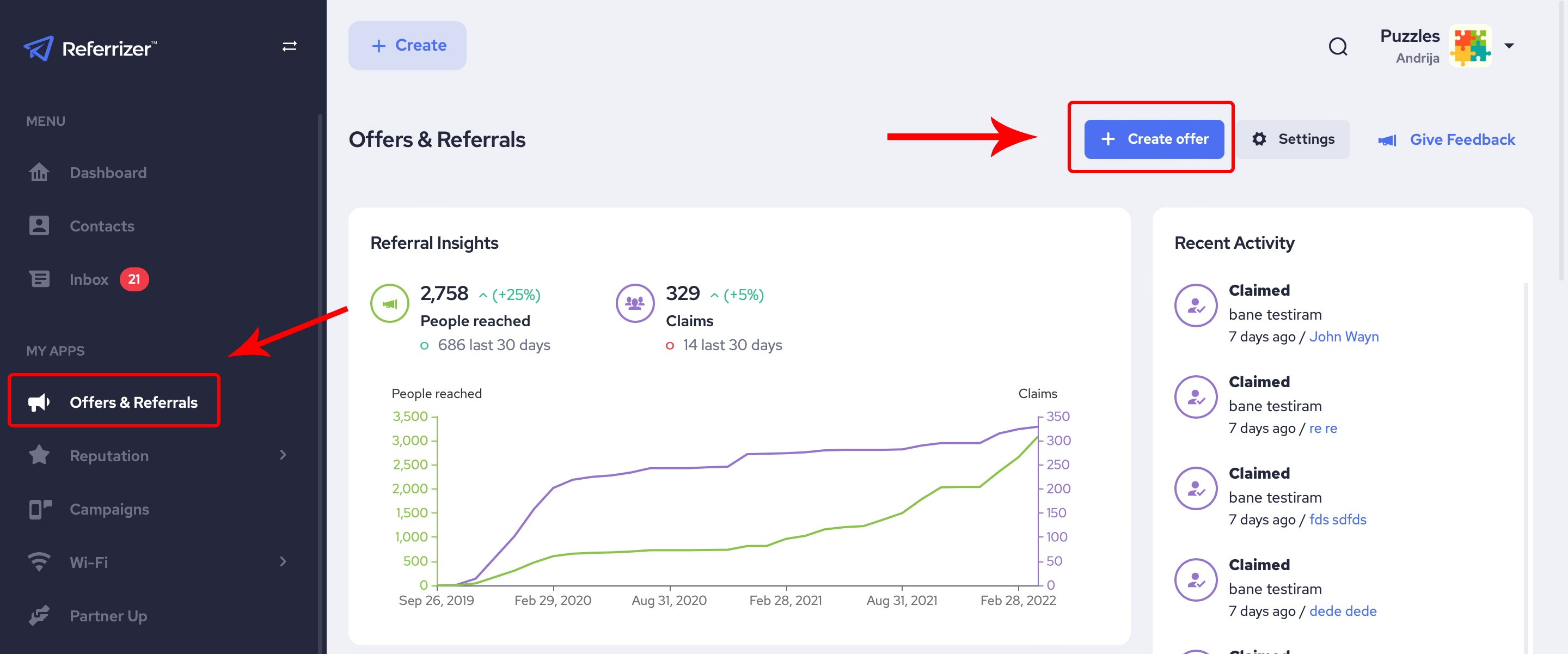This screenshot has height=654, width=1568.
Task: Click the Puzzles account avatar
Action: pos(1470,46)
